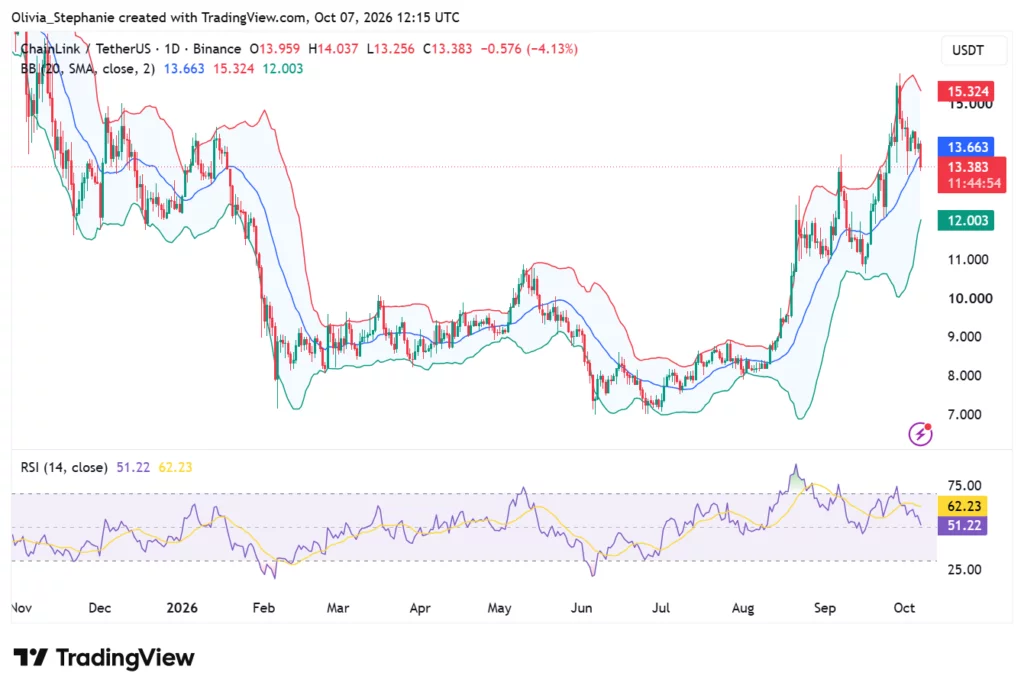Click the 12.003 green lower band label
Viewport: 1024px width, 692px height.
point(966,221)
